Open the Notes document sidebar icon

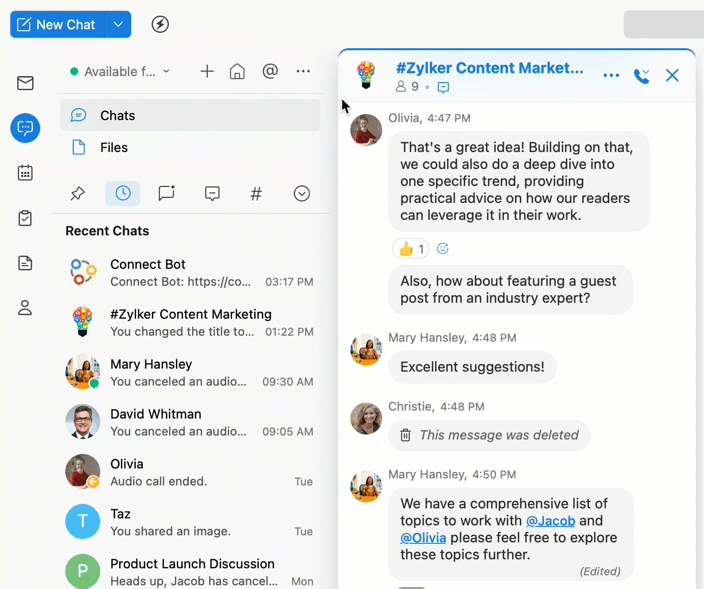tap(25, 263)
